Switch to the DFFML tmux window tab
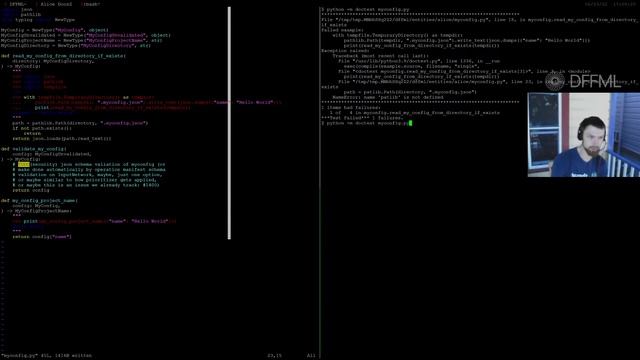Viewport: 640px width, 360px height. [17, 4]
